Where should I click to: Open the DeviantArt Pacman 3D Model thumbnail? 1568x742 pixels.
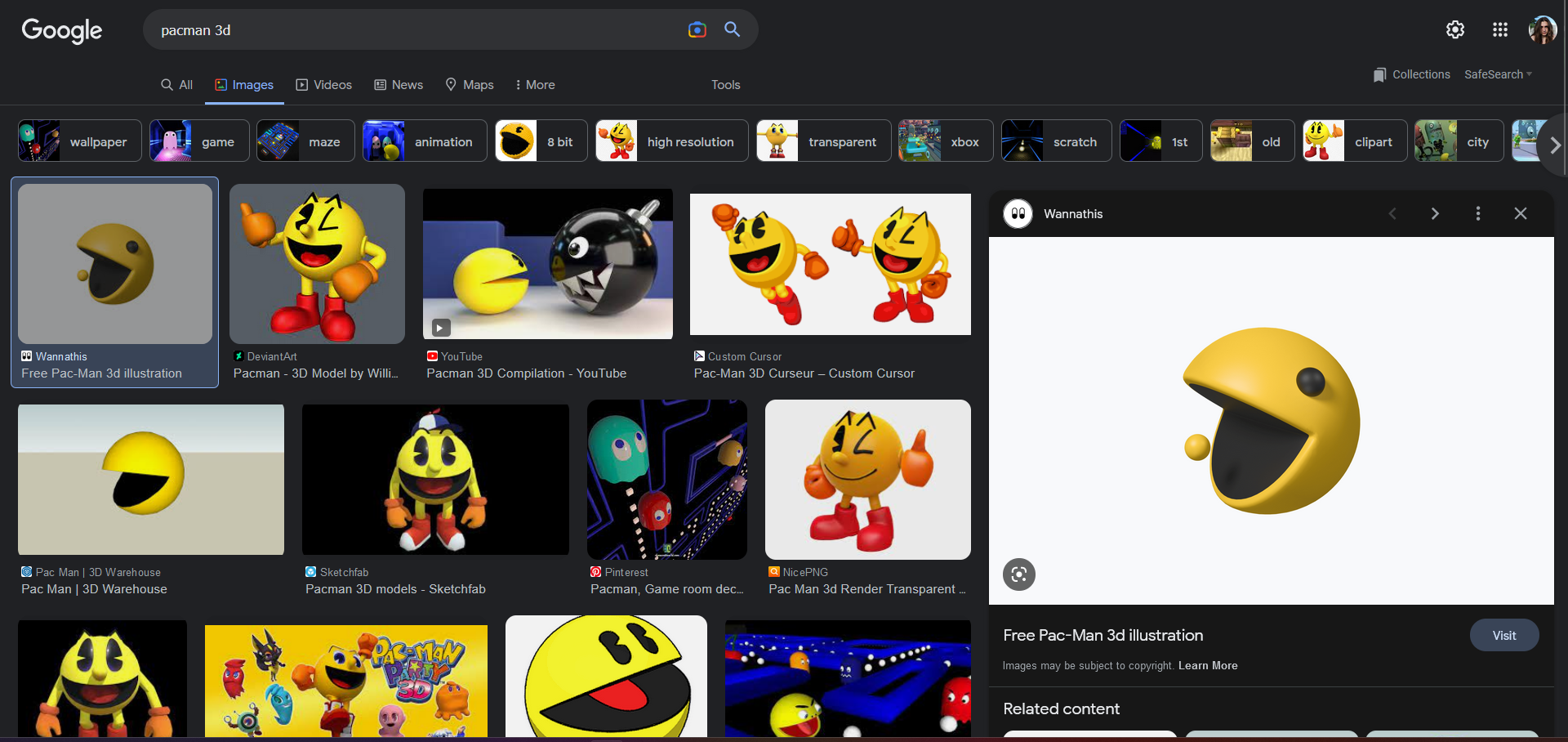(317, 263)
